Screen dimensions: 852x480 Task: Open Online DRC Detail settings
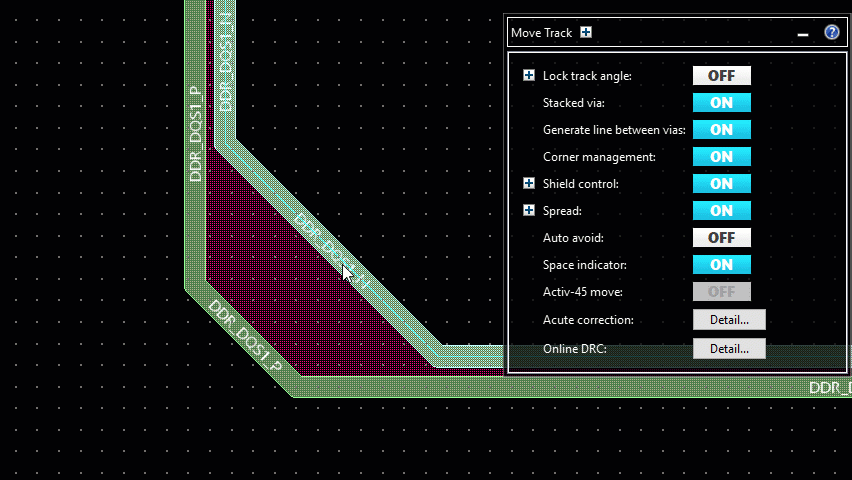click(x=729, y=349)
